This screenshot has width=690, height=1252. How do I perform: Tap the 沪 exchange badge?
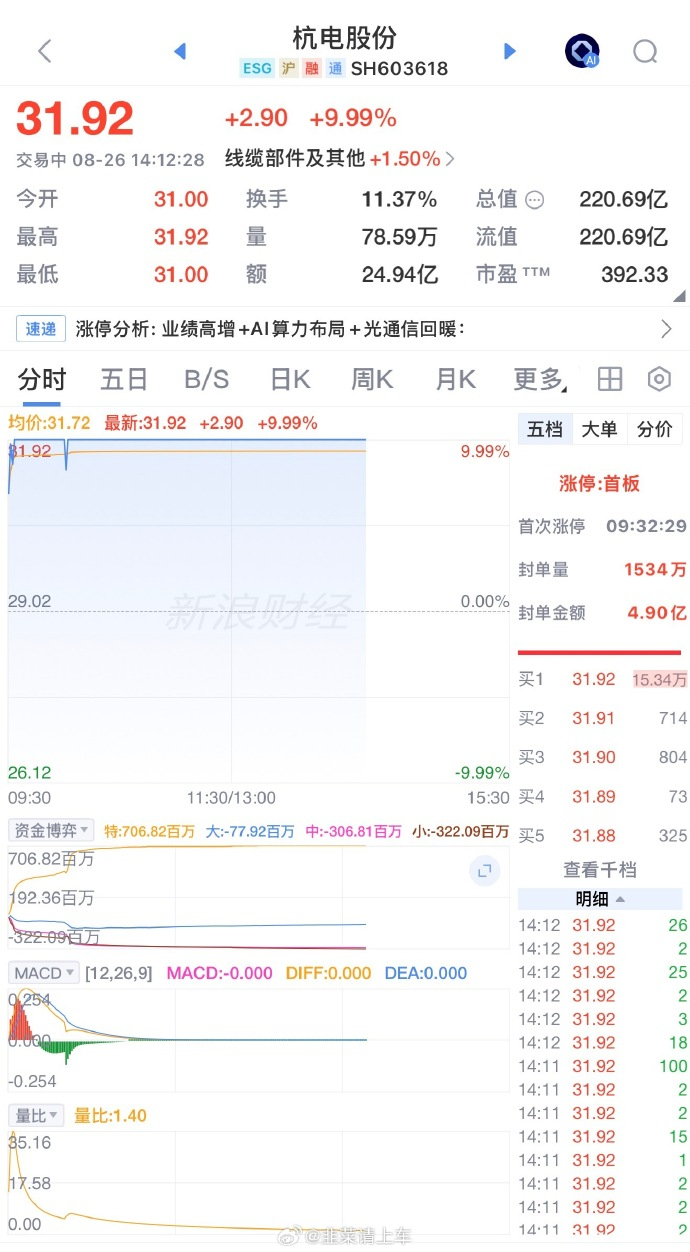click(x=288, y=68)
